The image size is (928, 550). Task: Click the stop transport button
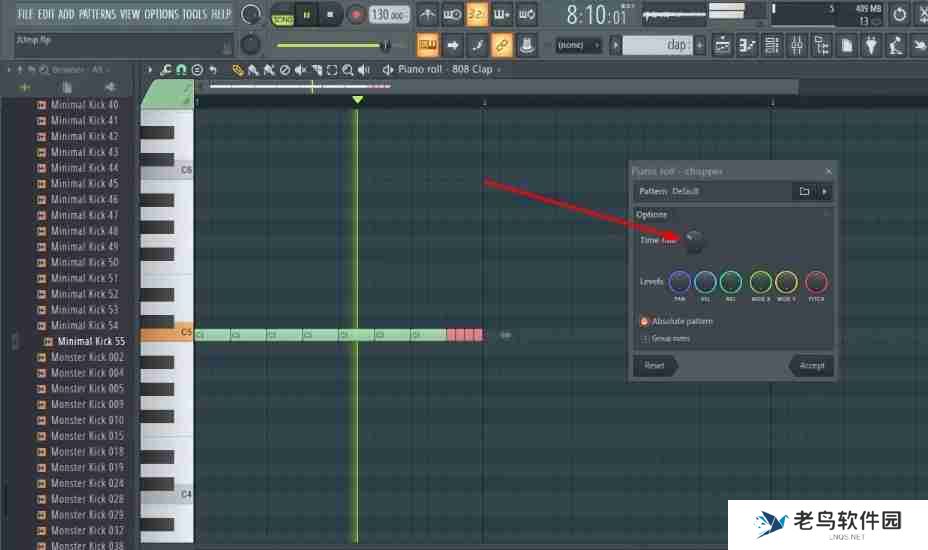[330, 15]
